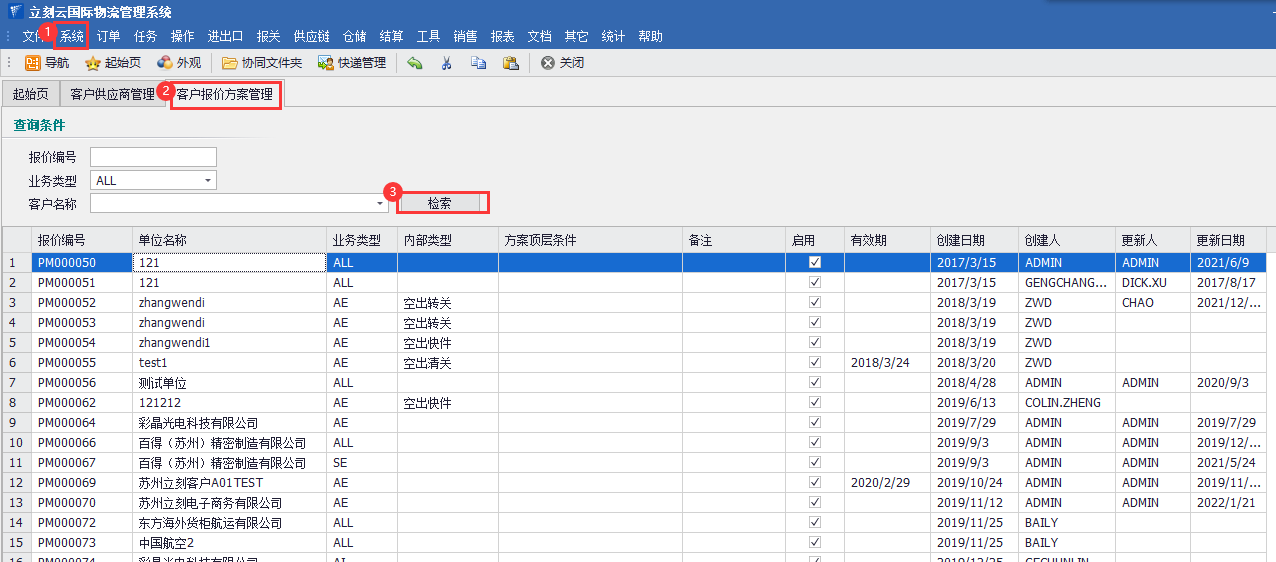Click the copy icon in toolbar
The height and width of the screenshot is (562, 1276).
click(478, 63)
